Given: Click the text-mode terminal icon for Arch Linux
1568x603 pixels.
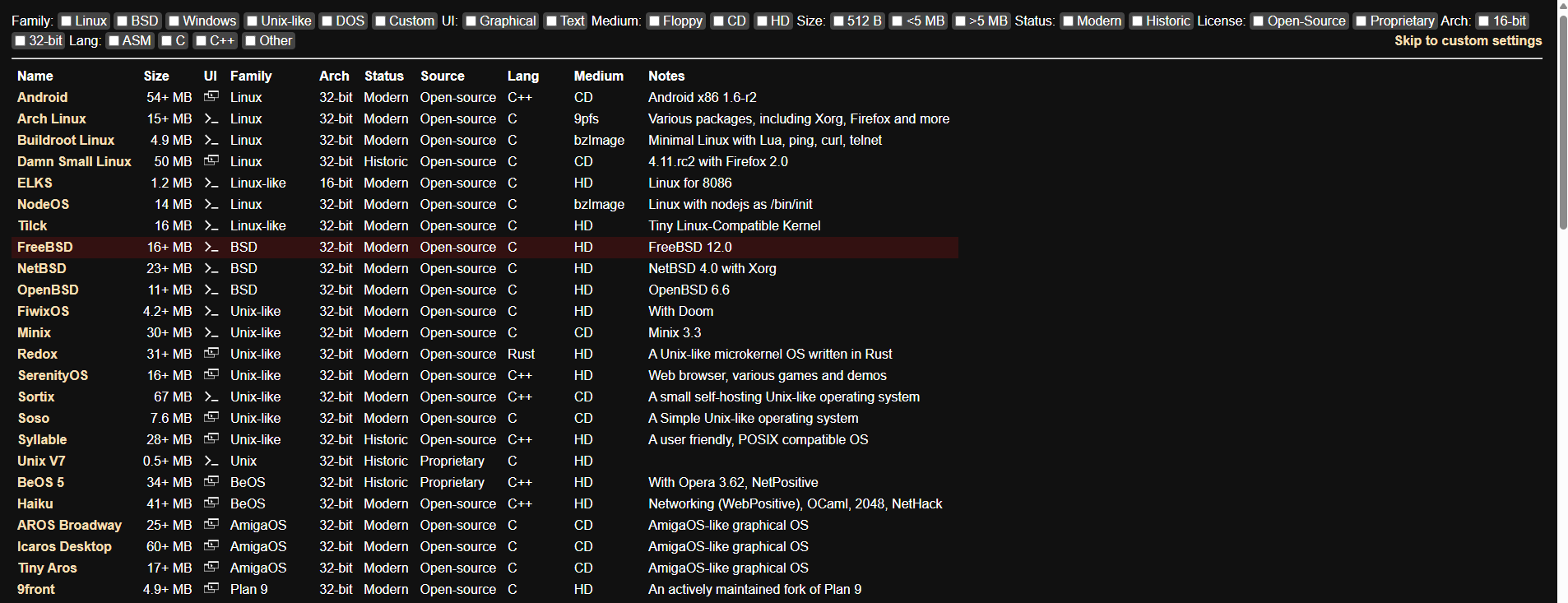Looking at the screenshot, I should click(211, 118).
